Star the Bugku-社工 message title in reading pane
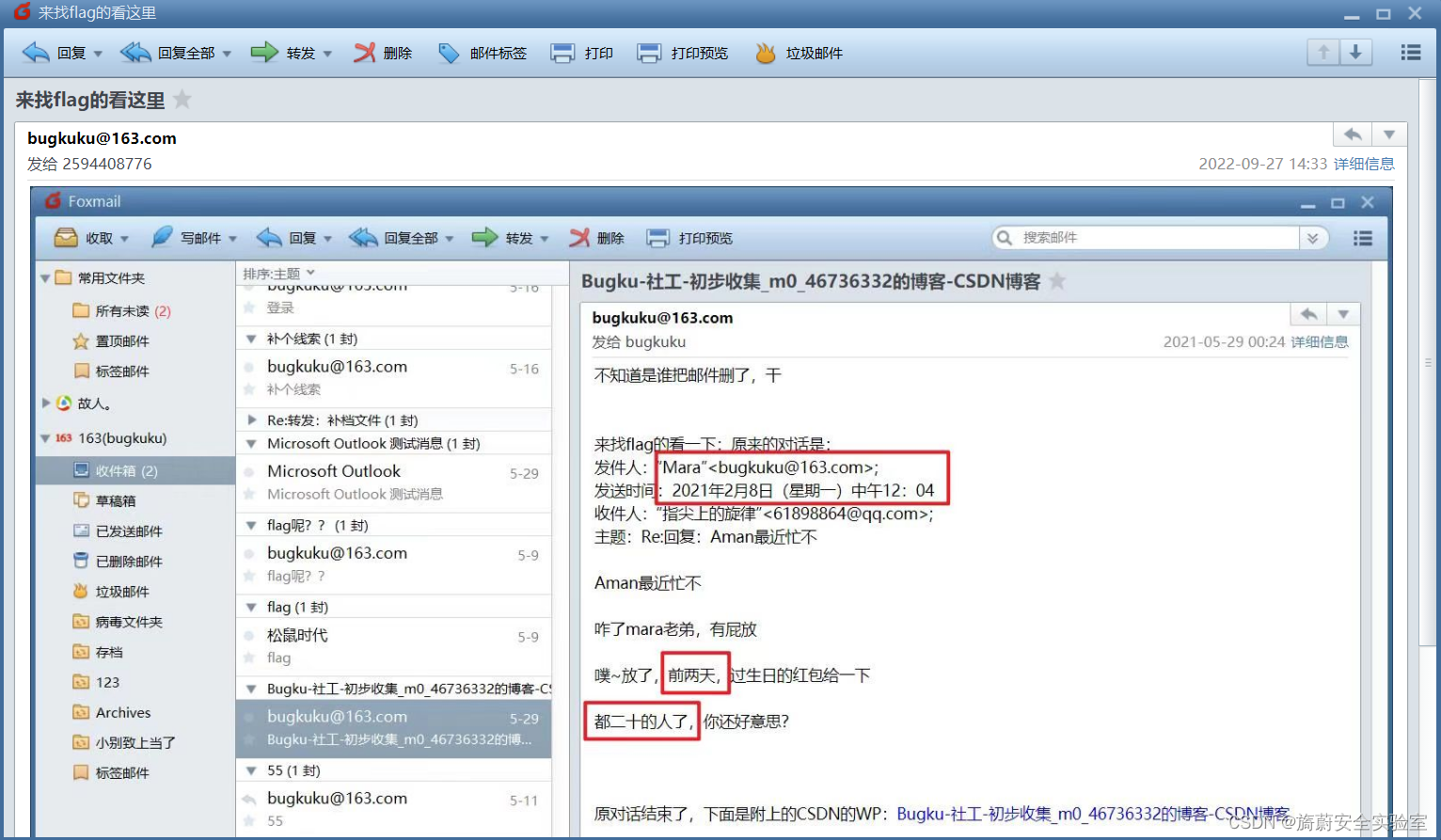This screenshot has width=1441, height=840. click(1057, 281)
